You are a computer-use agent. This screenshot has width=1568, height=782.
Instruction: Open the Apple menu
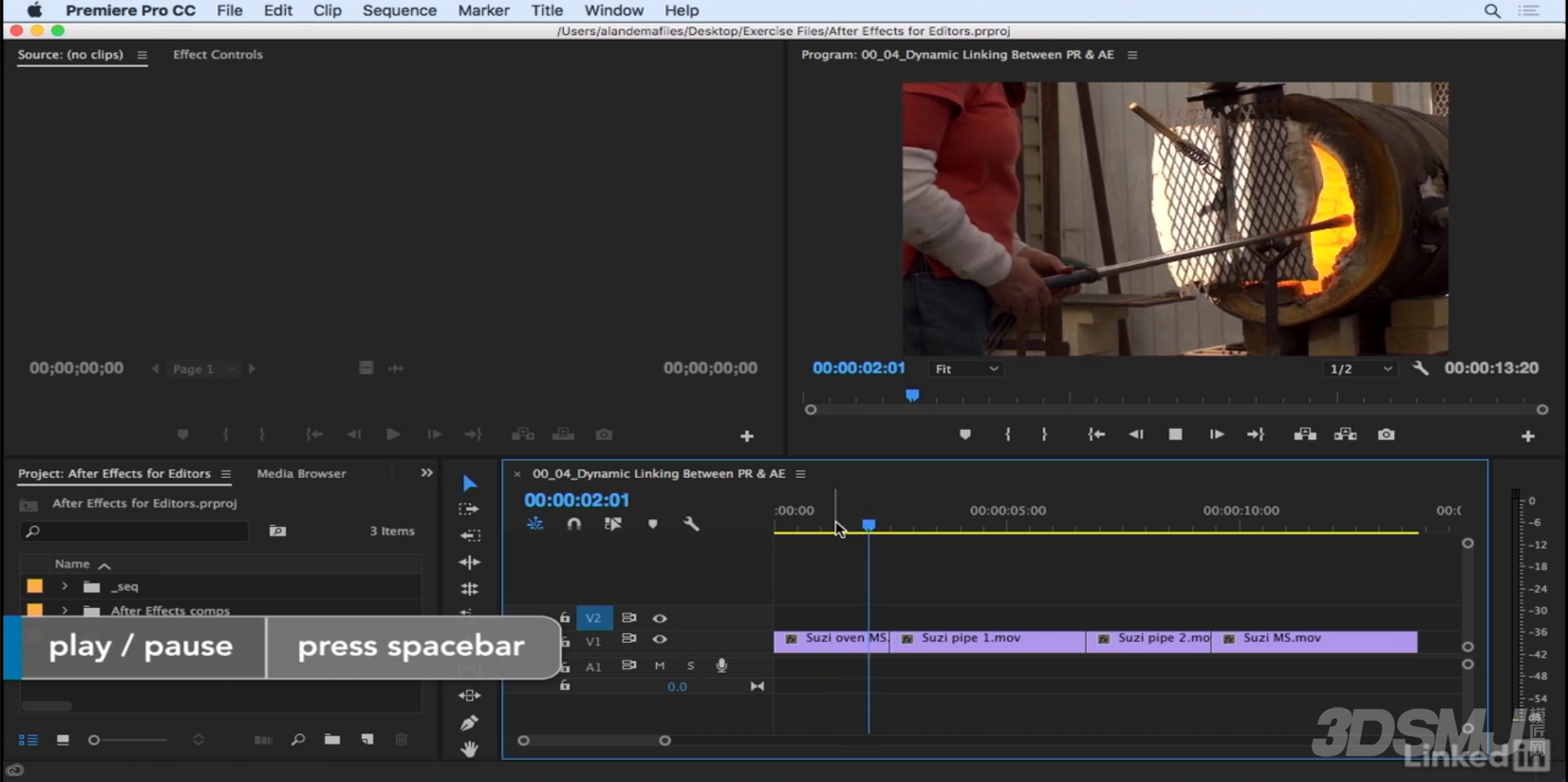[34, 11]
